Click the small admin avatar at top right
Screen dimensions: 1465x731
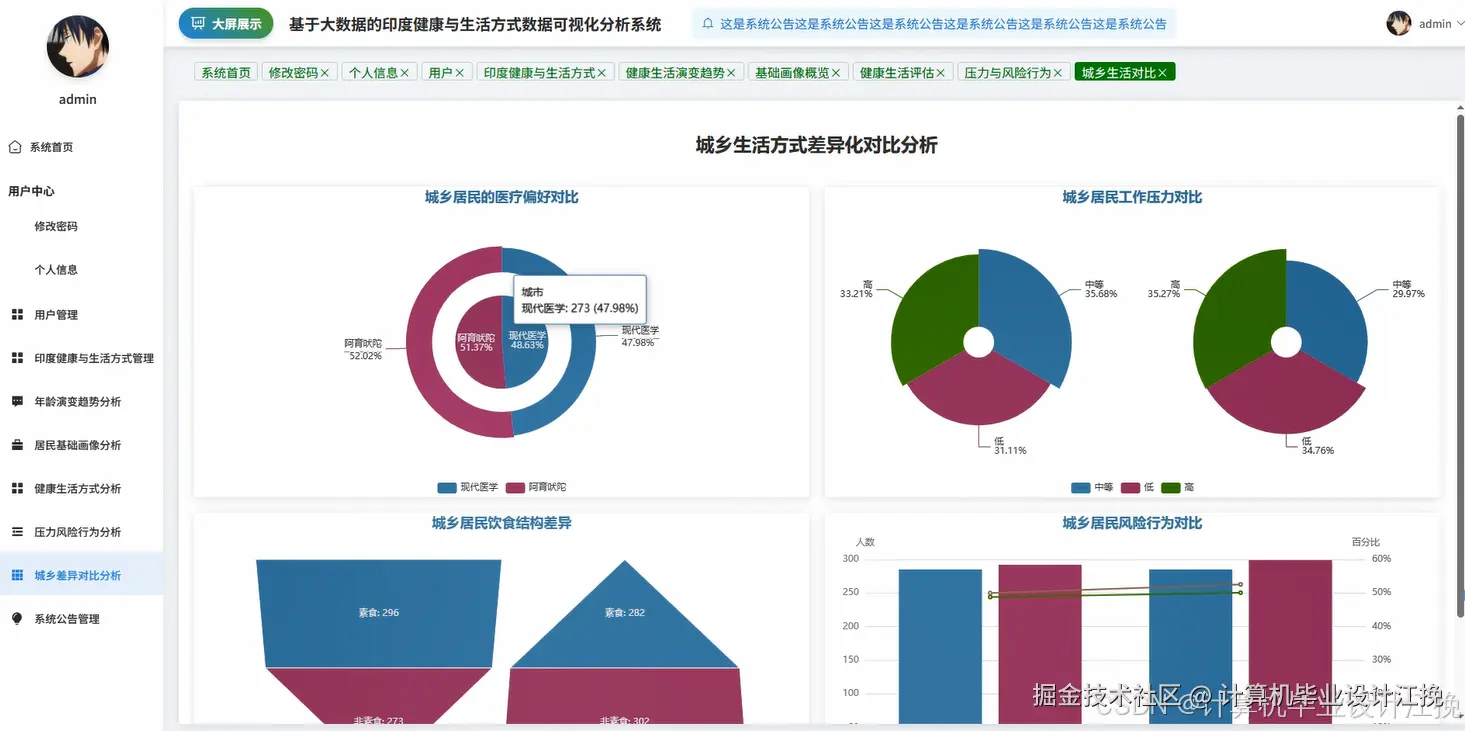[x=1399, y=24]
